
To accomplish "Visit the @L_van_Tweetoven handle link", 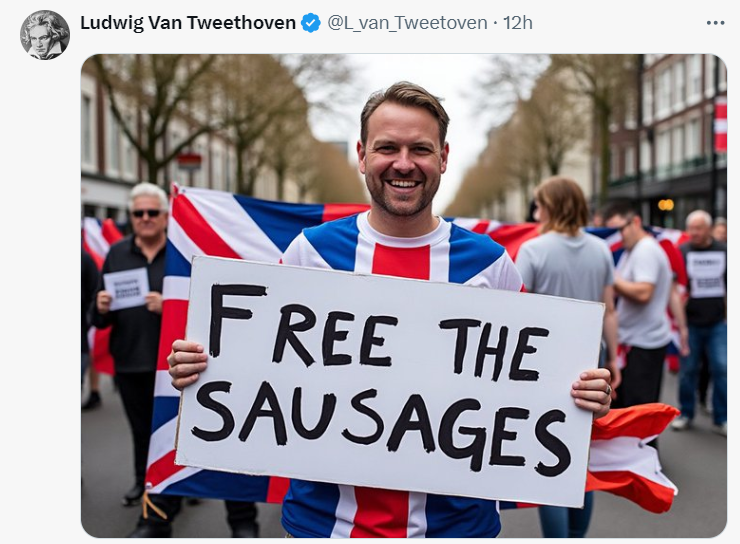I will coord(407,23).
